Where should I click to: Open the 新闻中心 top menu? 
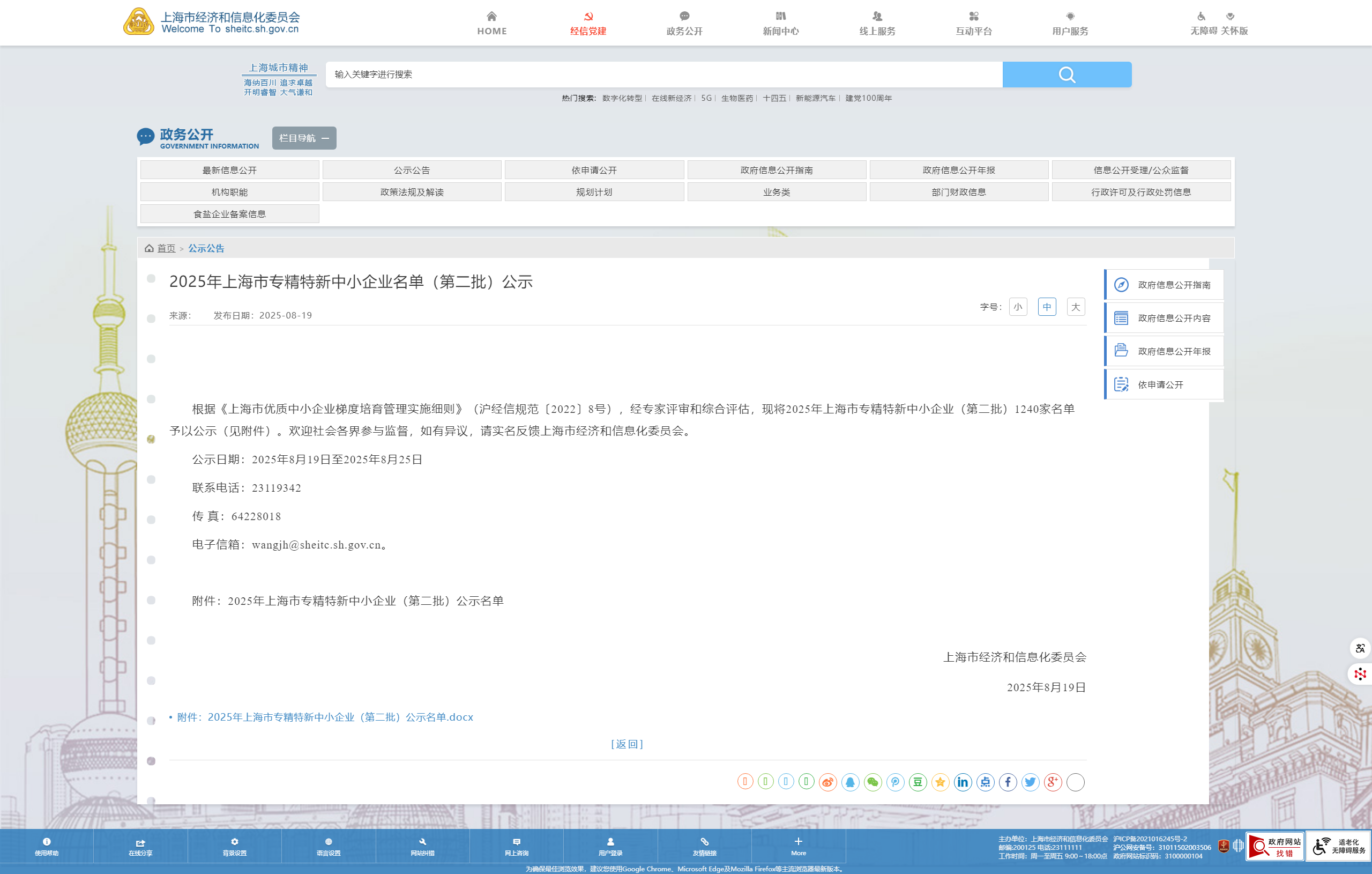pos(780,24)
